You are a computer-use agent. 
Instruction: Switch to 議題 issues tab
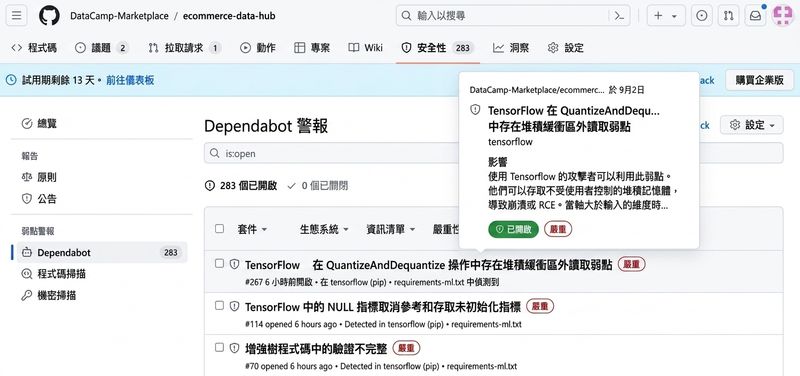pyautogui.click(x=102, y=48)
